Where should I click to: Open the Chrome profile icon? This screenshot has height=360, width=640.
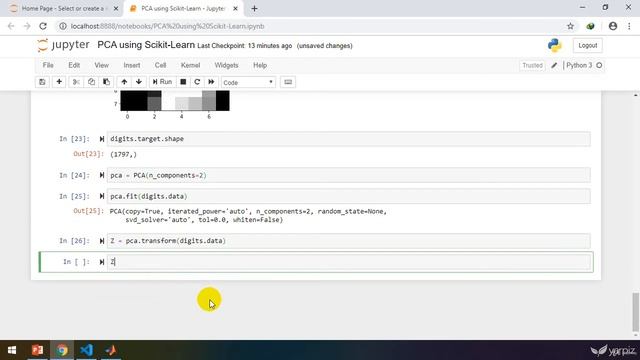coord(613,26)
